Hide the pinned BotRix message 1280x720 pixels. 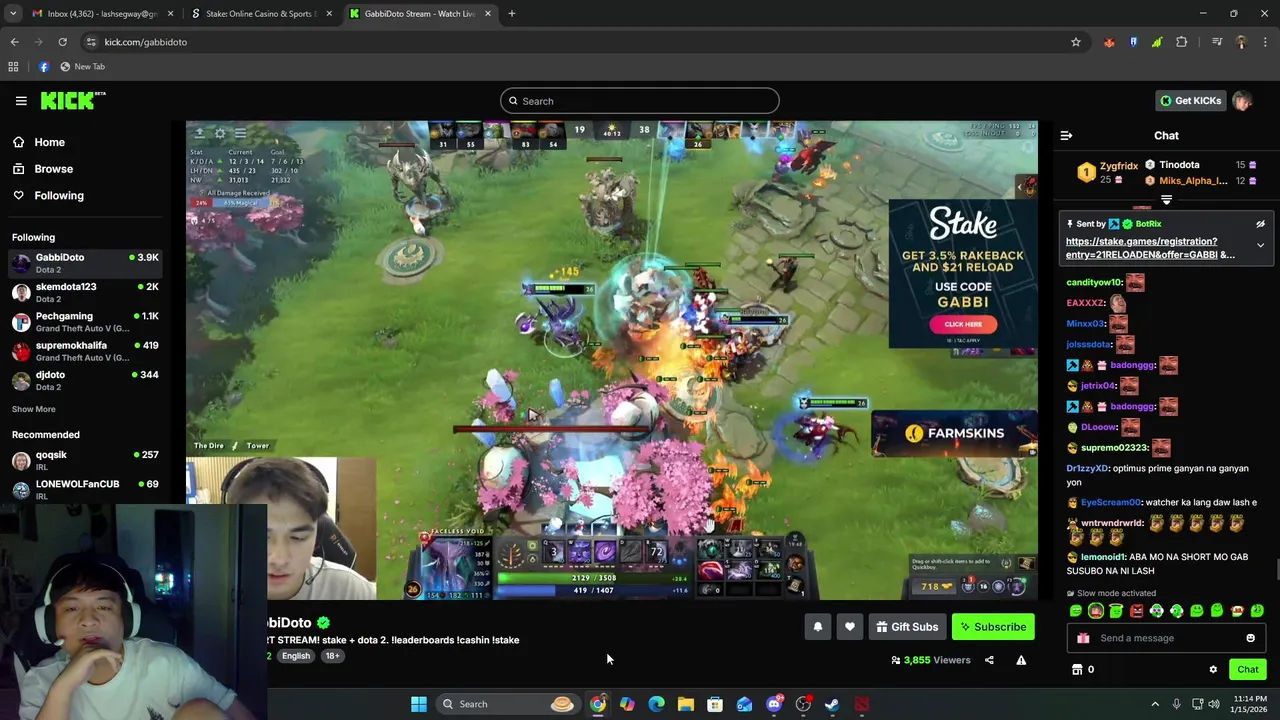point(1260,224)
